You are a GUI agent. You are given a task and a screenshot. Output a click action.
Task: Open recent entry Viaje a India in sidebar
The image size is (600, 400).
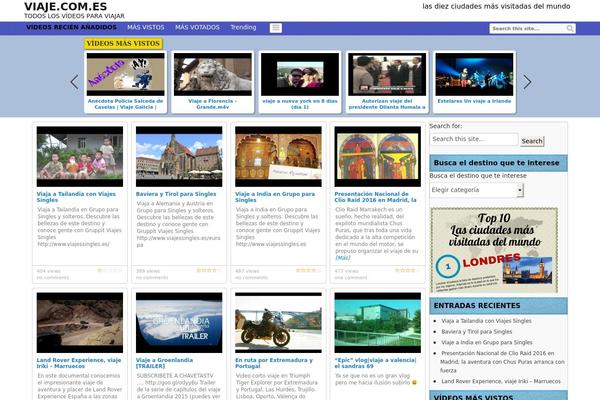pos(486,342)
